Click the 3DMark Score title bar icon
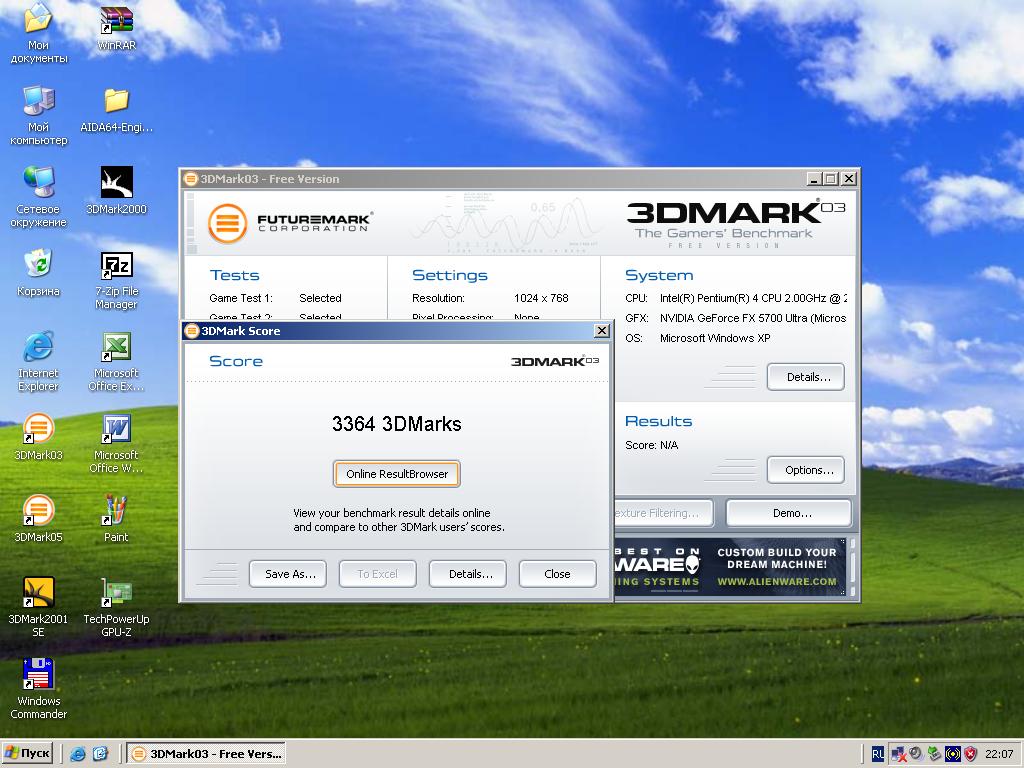This screenshot has height=768, width=1024. click(x=192, y=331)
